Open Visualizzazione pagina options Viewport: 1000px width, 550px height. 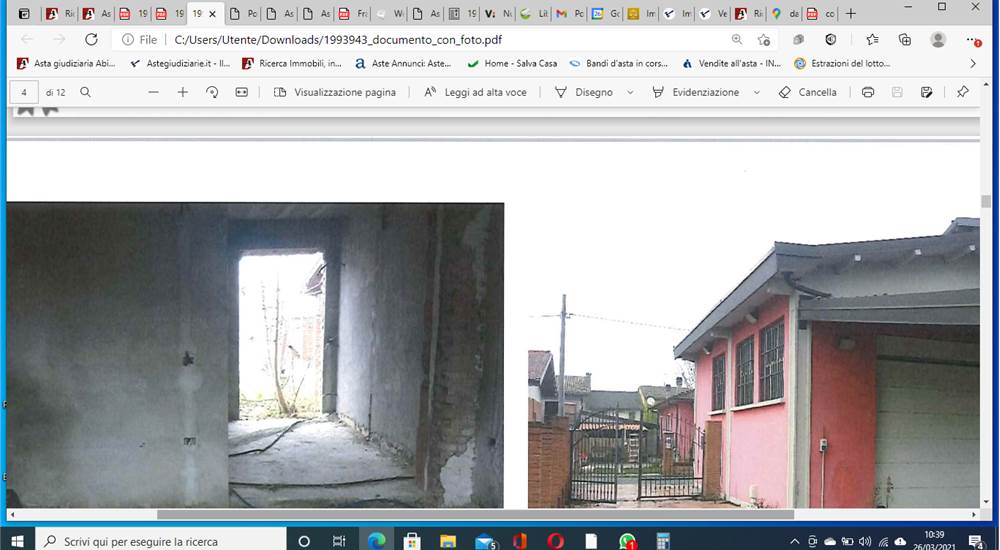pyautogui.click(x=335, y=93)
